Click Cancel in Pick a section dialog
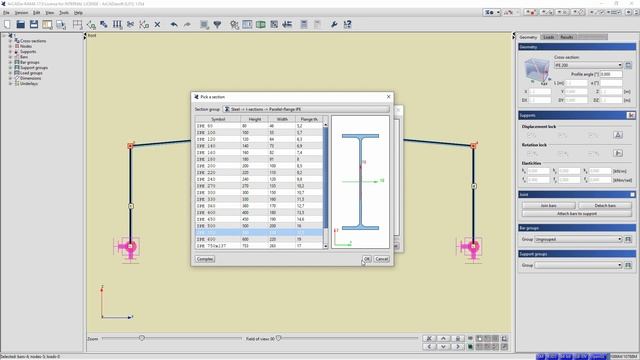The image size is (640, 360). (382, 259)
